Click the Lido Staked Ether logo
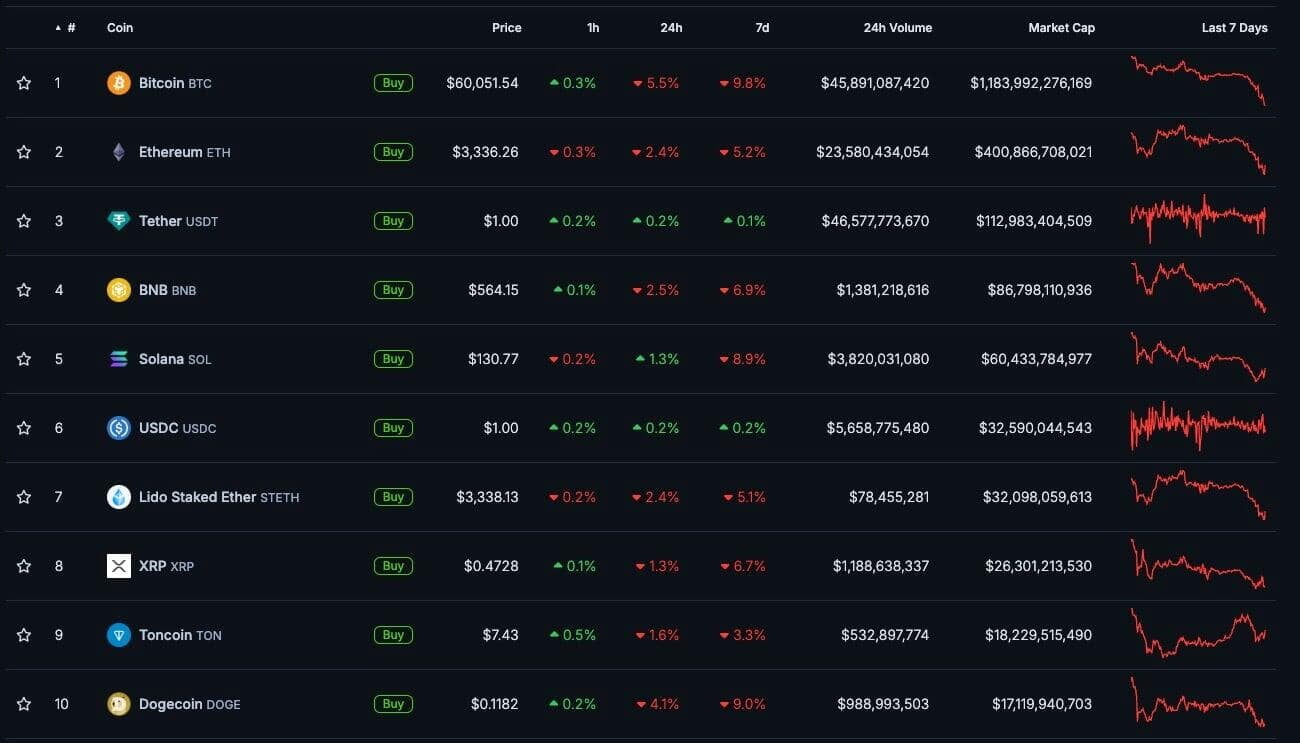This screenshot has height=743, width=1300. pyautogui.click(x=119, y=497)
